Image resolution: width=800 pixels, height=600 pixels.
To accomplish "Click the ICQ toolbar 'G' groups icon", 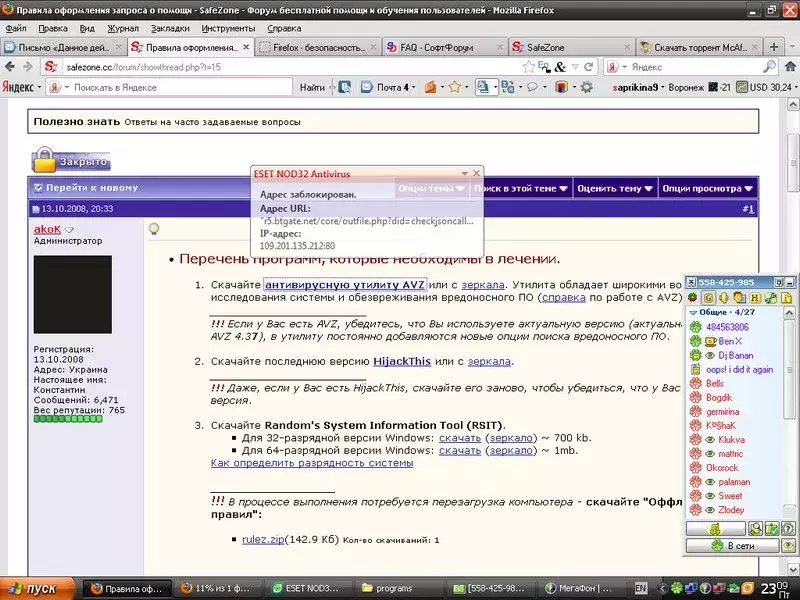I will point(708,298).
